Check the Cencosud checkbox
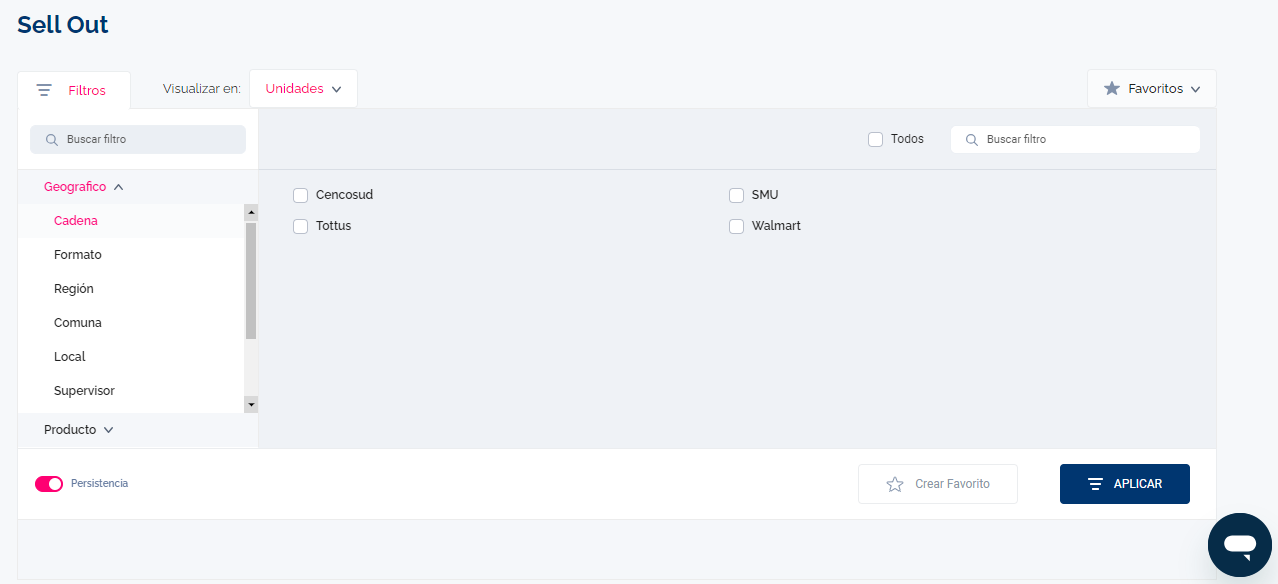 (x=300, y=195)
